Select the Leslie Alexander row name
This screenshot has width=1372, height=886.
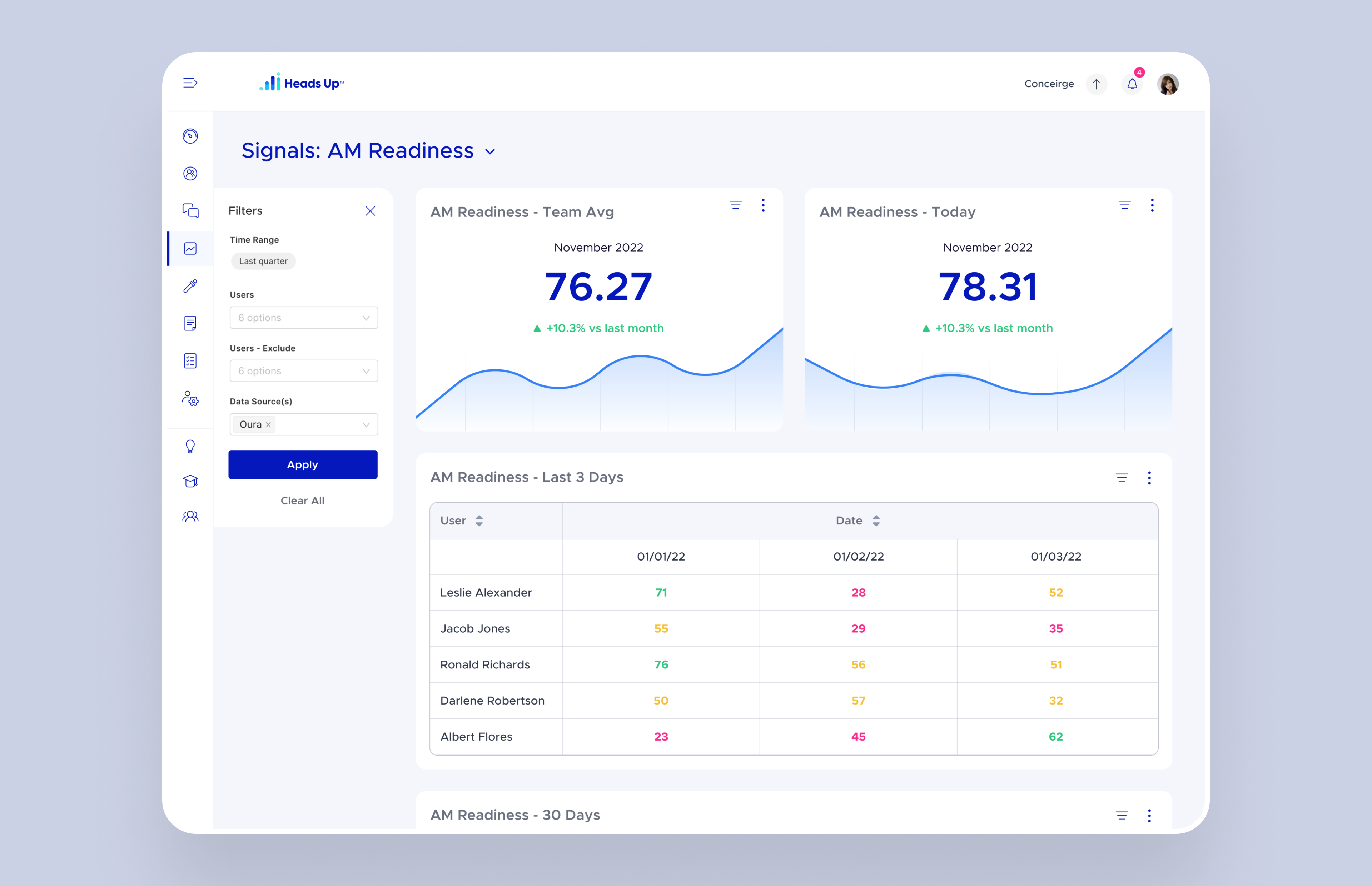click(486, 593)
